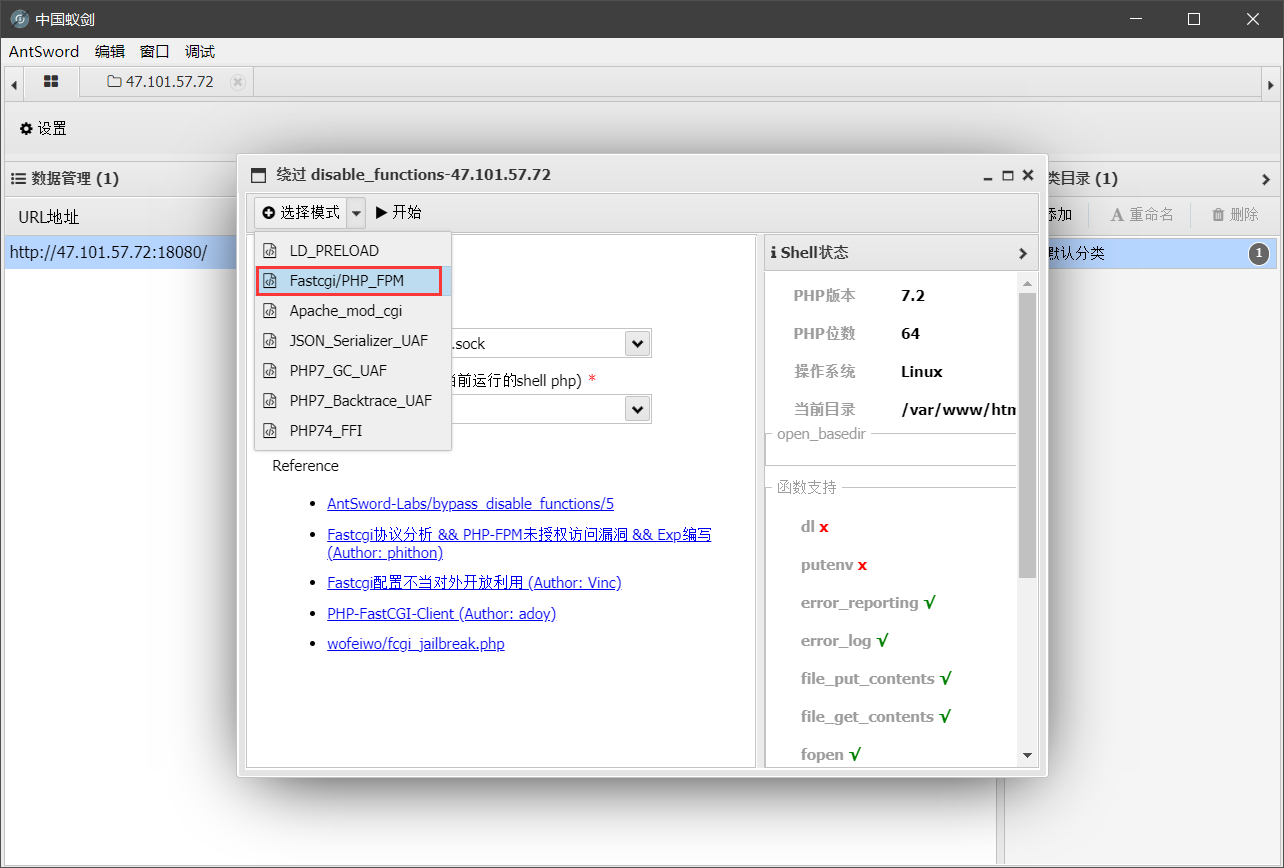Click the 默认分类 count badge

click(x=1259, y=253)
